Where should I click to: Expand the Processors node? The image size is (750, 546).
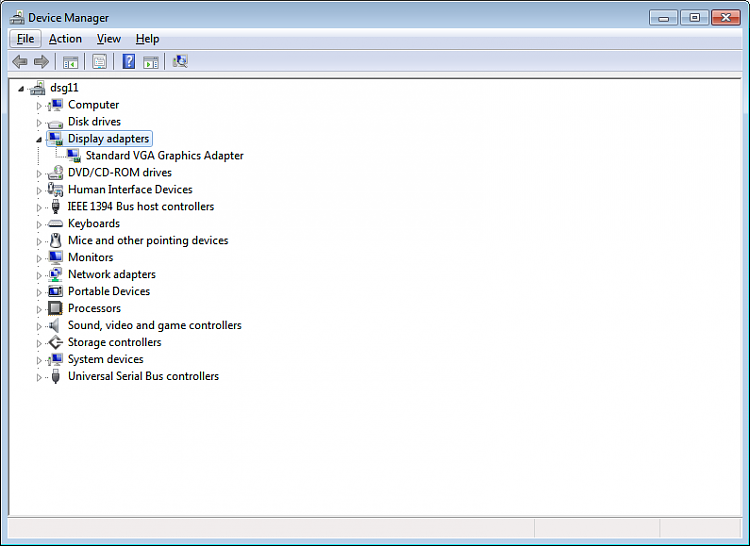39,309
